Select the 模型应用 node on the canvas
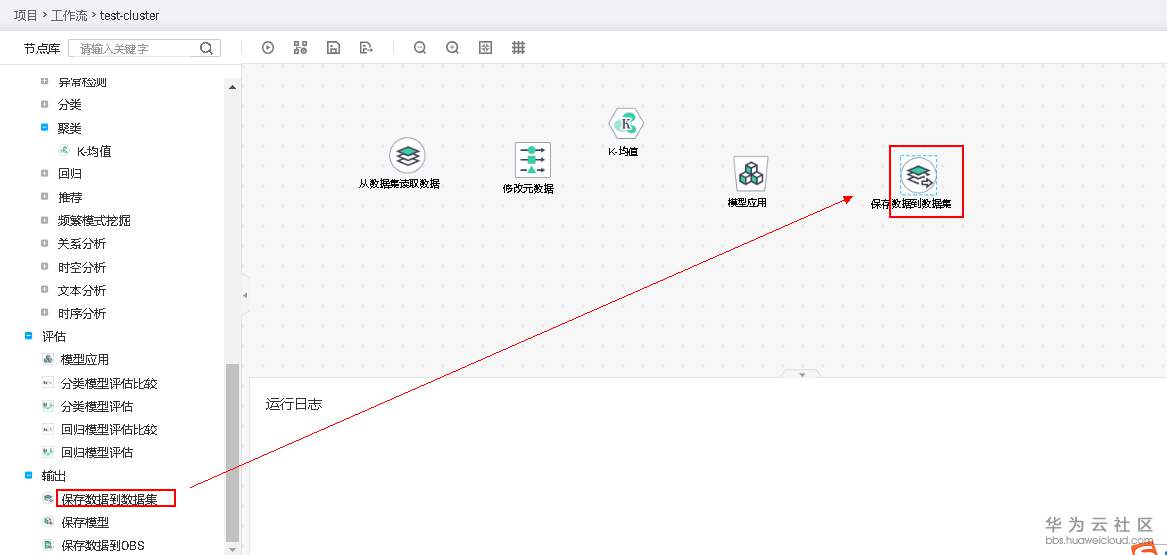 pyautogui.click(x=750, y=174)
